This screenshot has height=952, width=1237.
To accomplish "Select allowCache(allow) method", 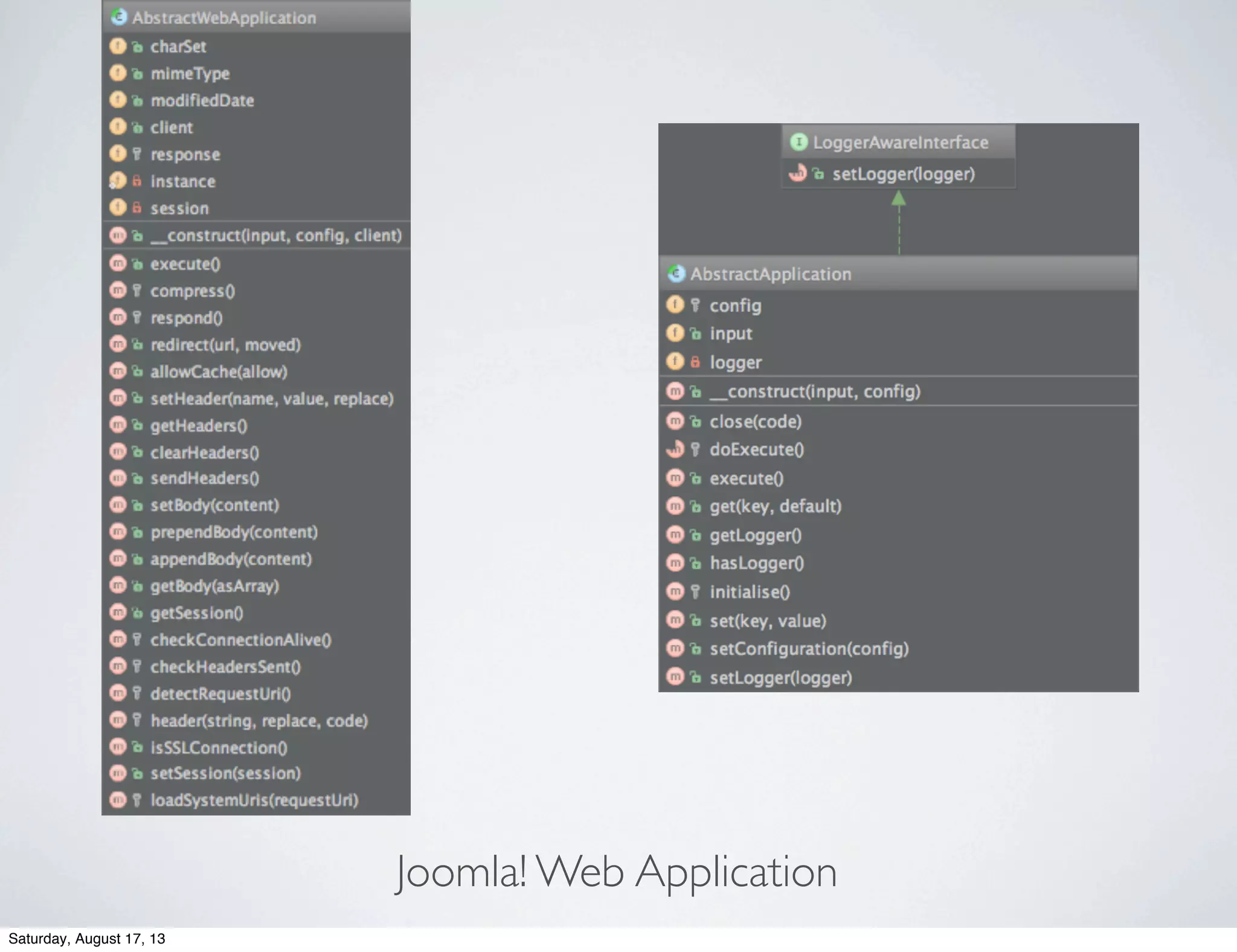I will [x=257, y=371].
